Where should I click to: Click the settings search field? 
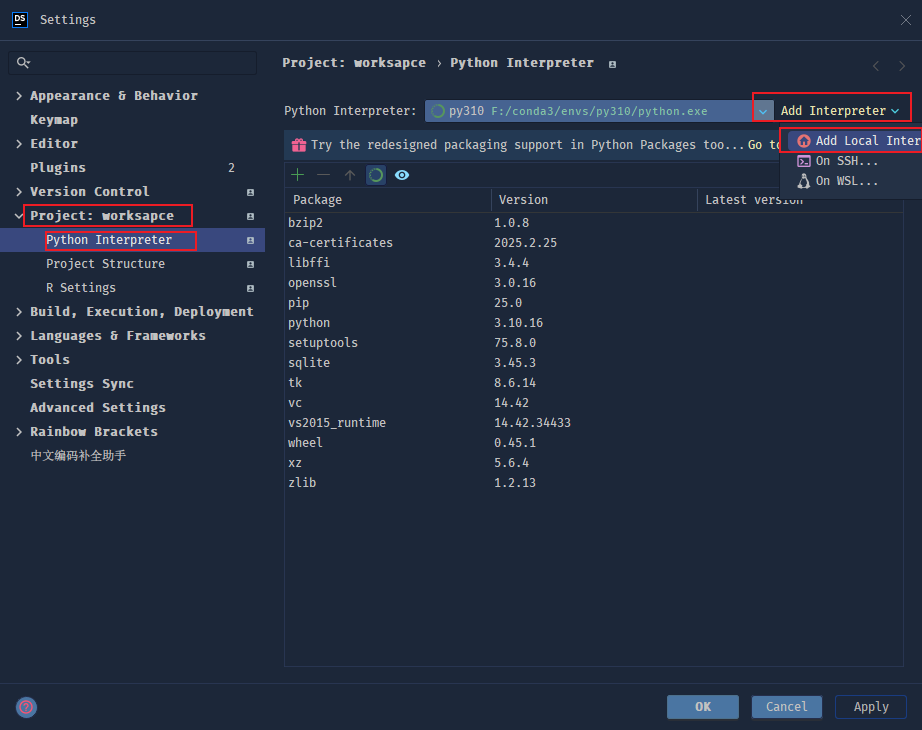[132, 63]
